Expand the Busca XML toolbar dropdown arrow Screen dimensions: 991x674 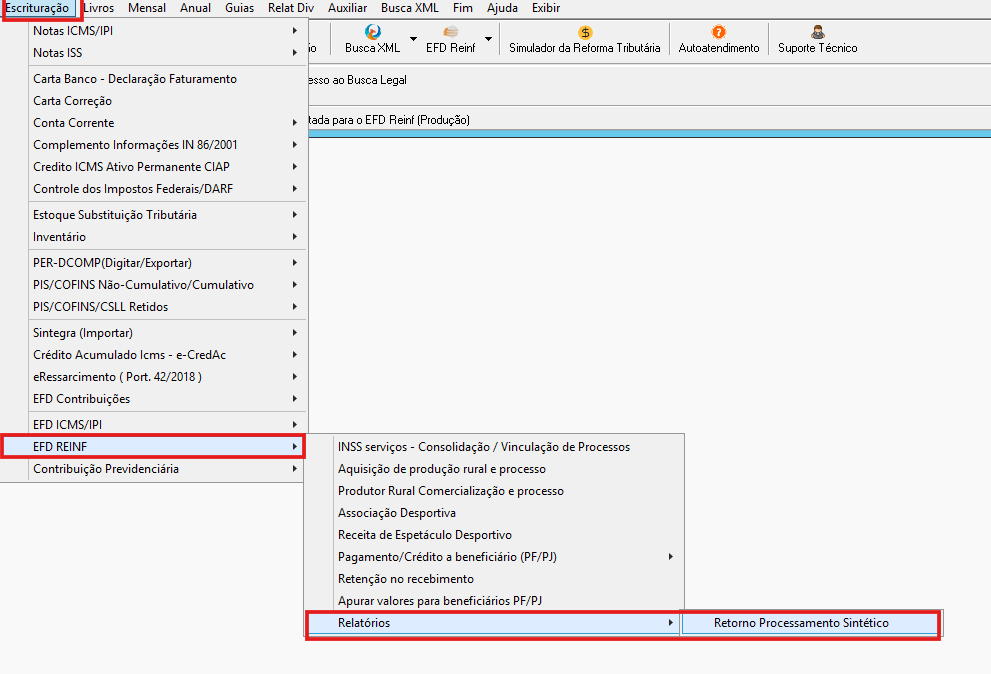[x=413, y=39]
